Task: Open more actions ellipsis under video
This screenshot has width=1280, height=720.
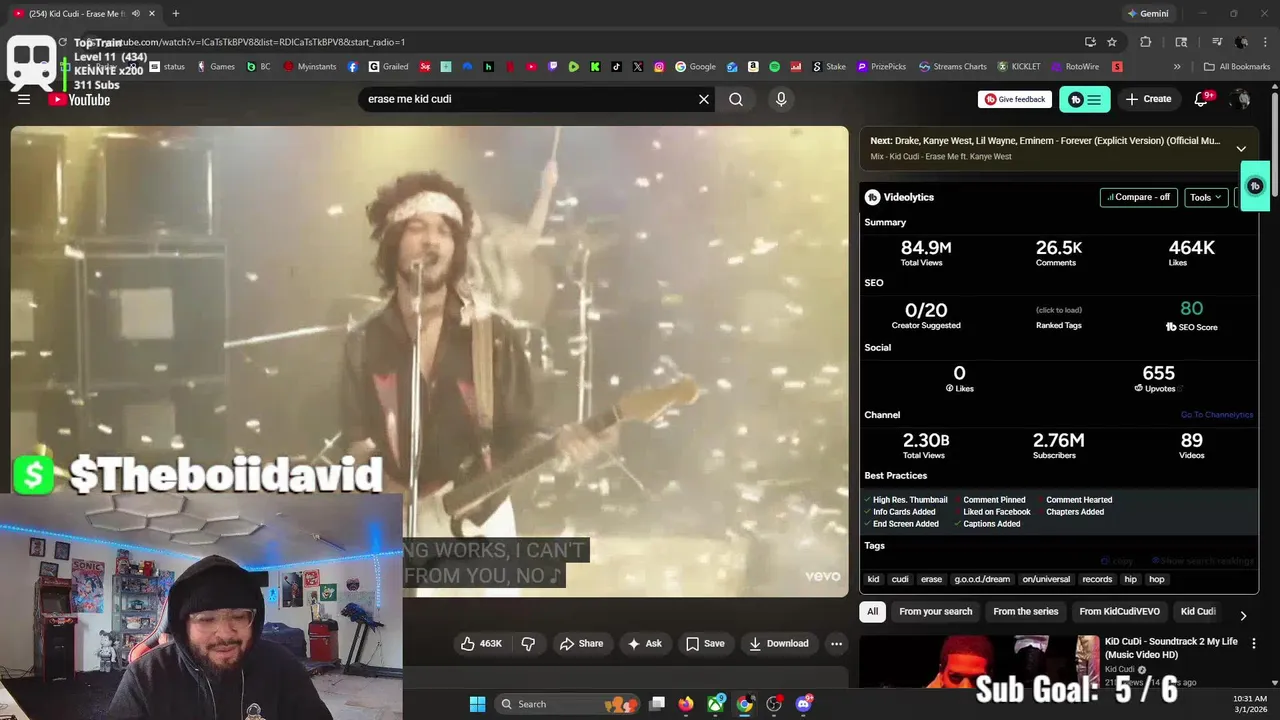Action: (x=837, y=643)
